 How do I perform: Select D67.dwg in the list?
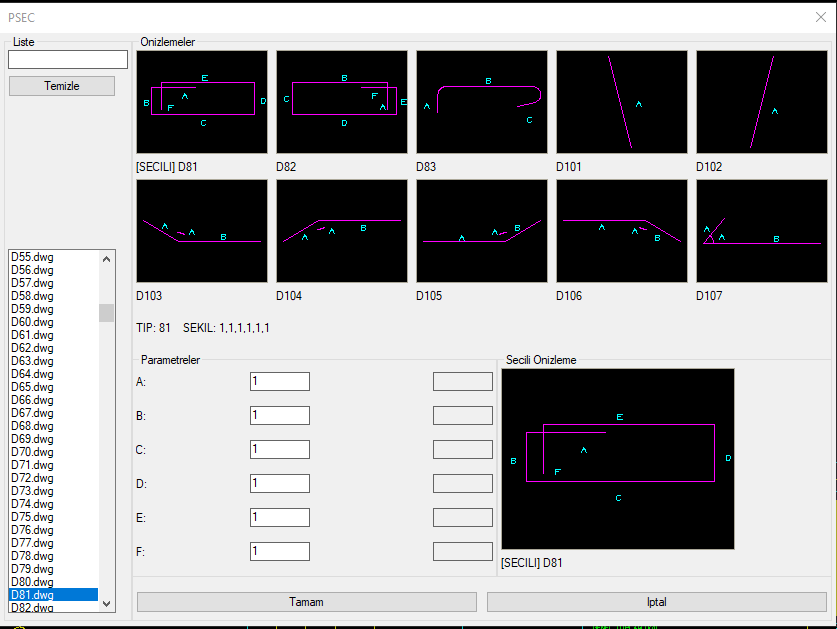(x=53, y=413)
